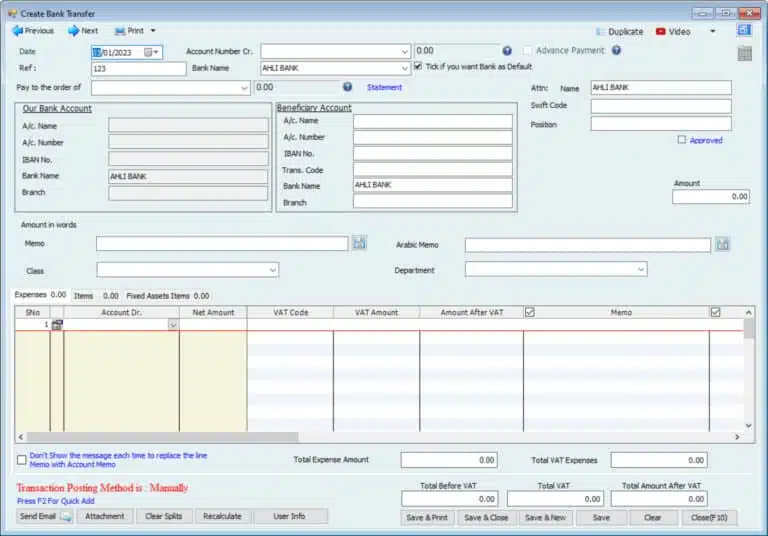Switch to the Items tab
This screenshot has width=768, height=536.
pos(83,296)
